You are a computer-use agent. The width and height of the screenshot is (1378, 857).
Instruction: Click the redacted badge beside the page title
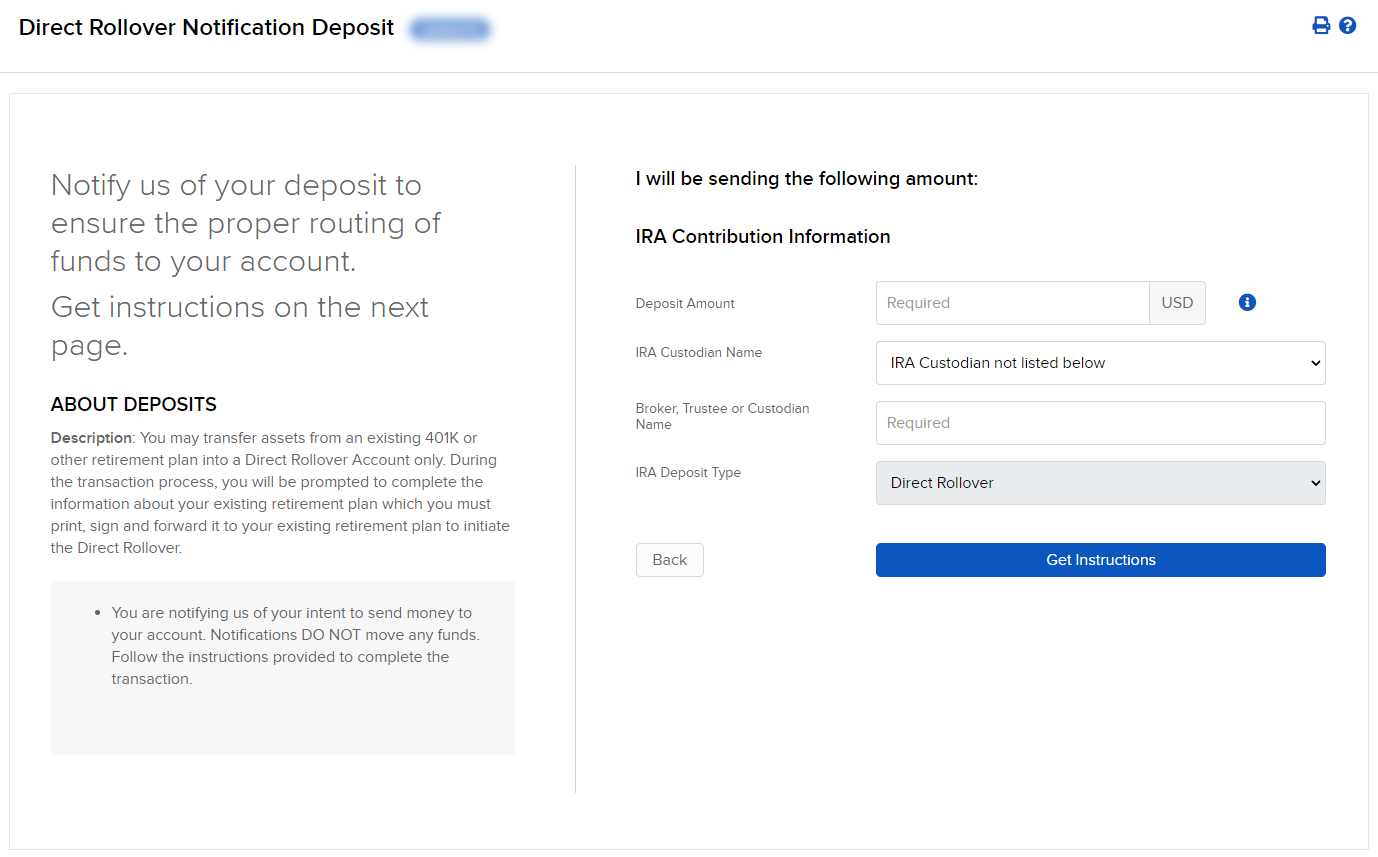point(449,28)
